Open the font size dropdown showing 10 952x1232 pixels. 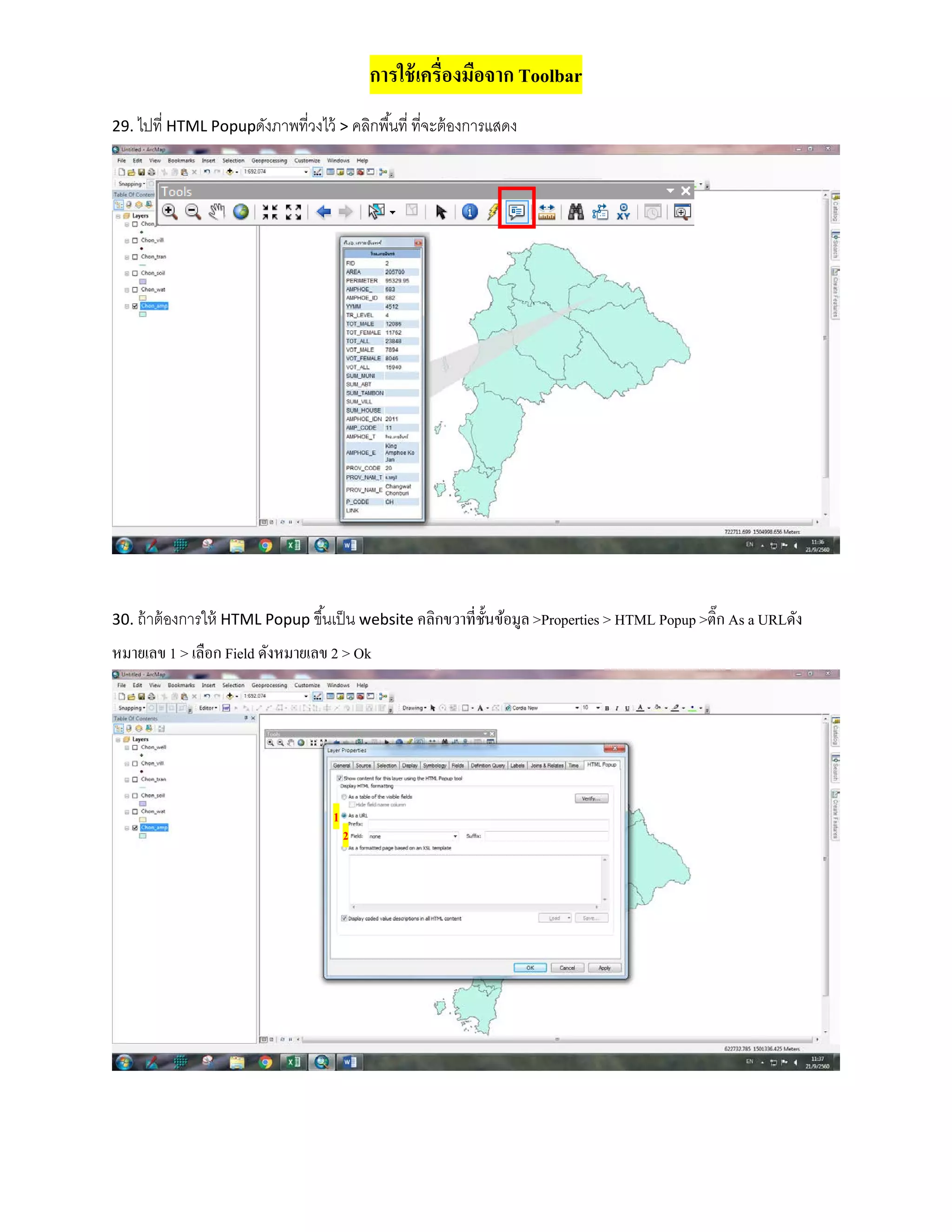pos(598,708)
